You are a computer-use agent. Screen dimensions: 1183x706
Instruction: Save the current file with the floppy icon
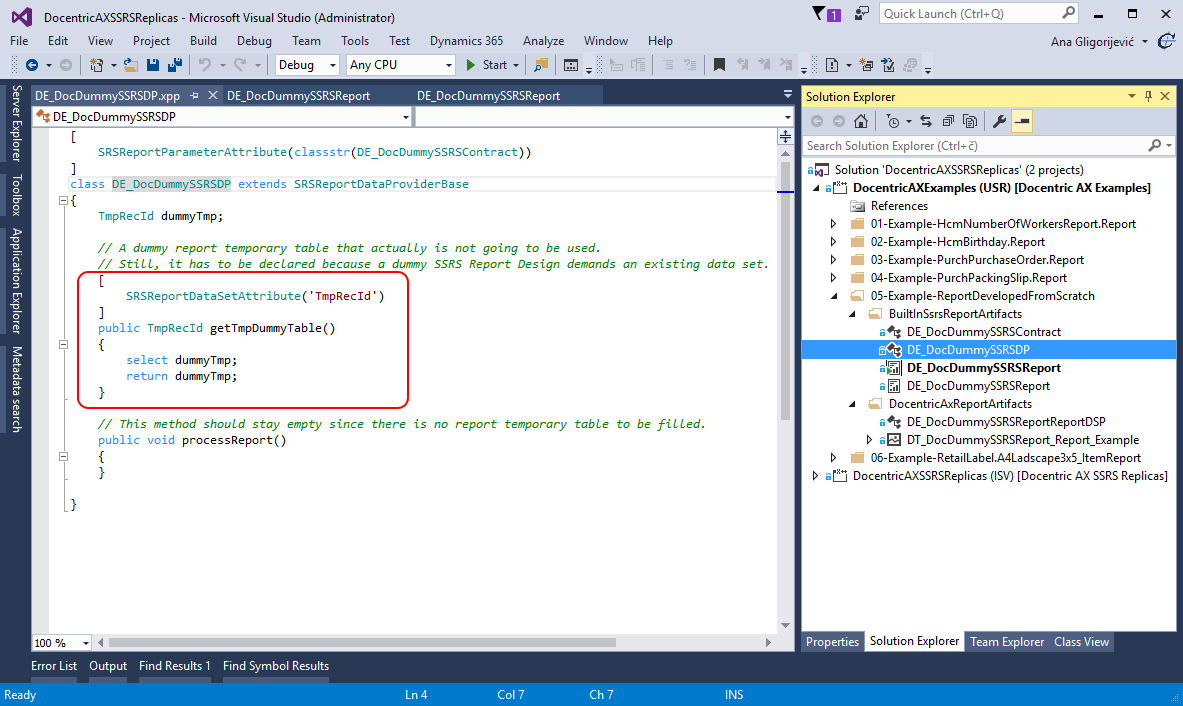(x=152, y=65)
